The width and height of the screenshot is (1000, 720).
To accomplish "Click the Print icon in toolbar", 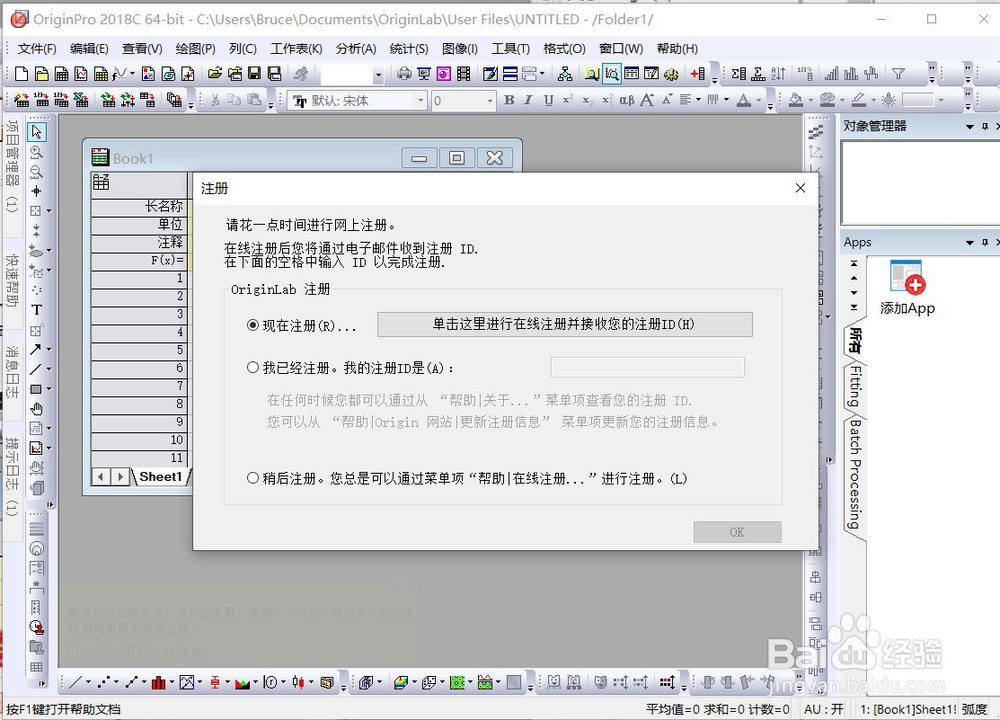I will tap(404, 74).
